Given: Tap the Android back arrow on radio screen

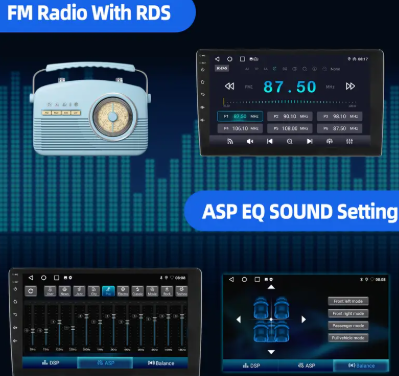Looking at the screenshot, I should 217,59.
